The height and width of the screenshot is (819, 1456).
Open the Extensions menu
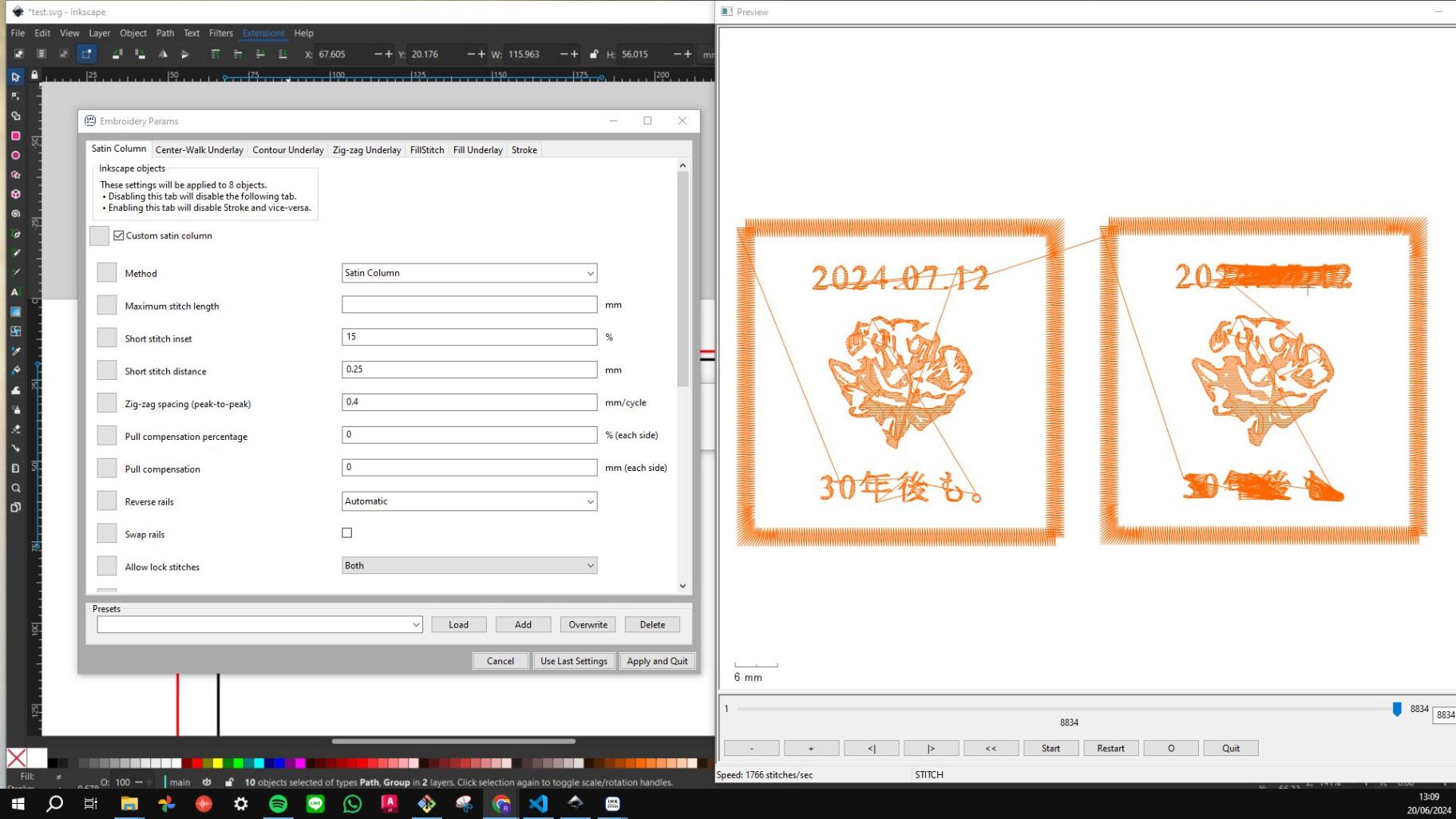[263, 33]
